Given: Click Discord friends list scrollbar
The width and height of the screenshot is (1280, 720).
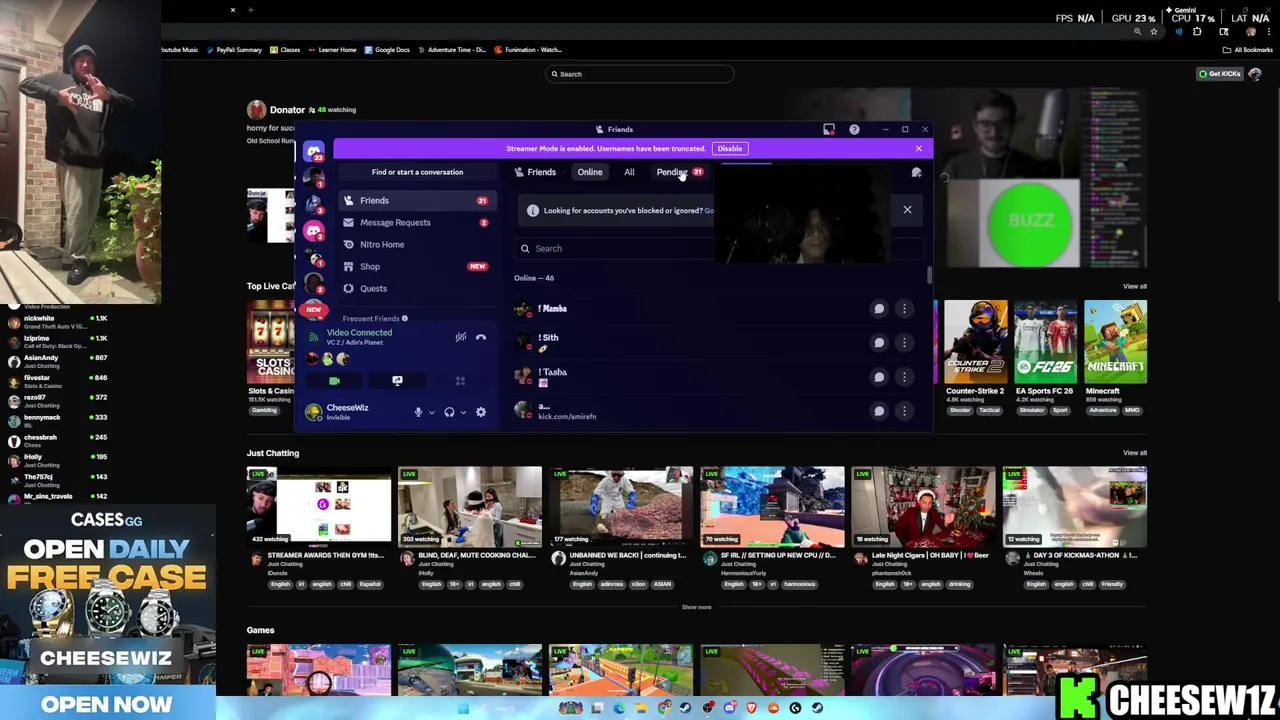Looking at the screenshot, I should pos(929,275).
